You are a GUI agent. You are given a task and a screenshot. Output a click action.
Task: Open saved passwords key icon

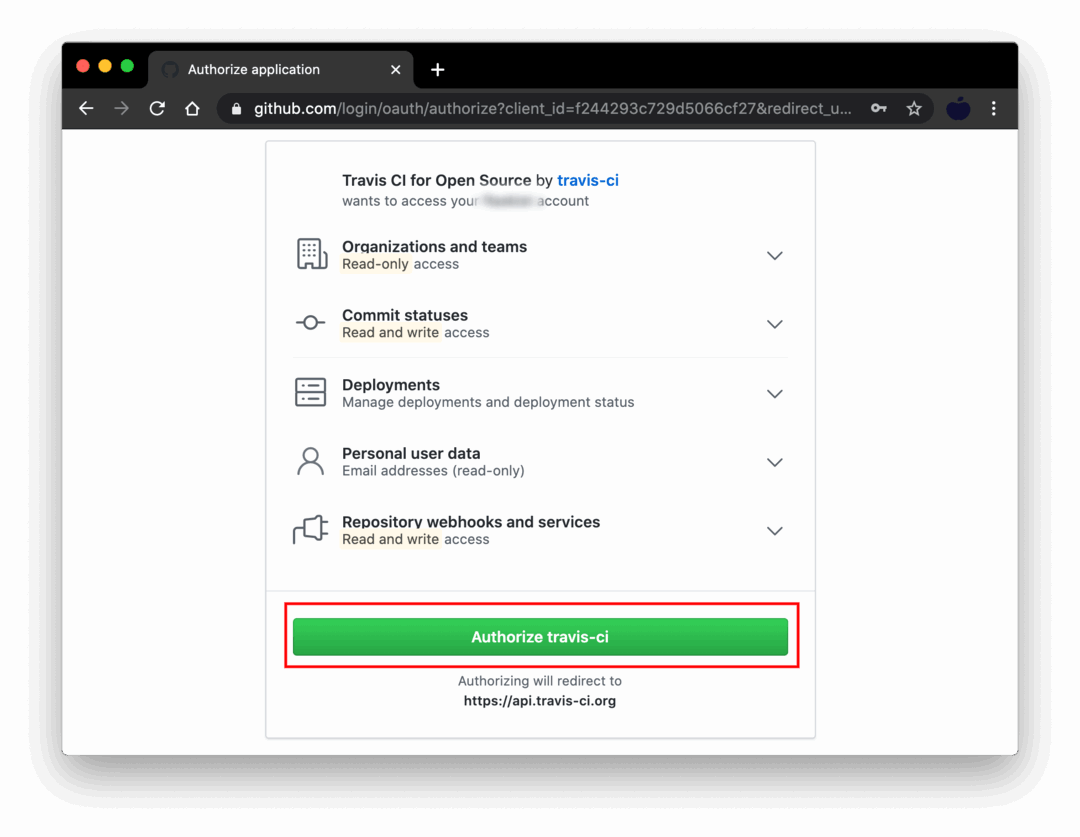click(878, 108)
